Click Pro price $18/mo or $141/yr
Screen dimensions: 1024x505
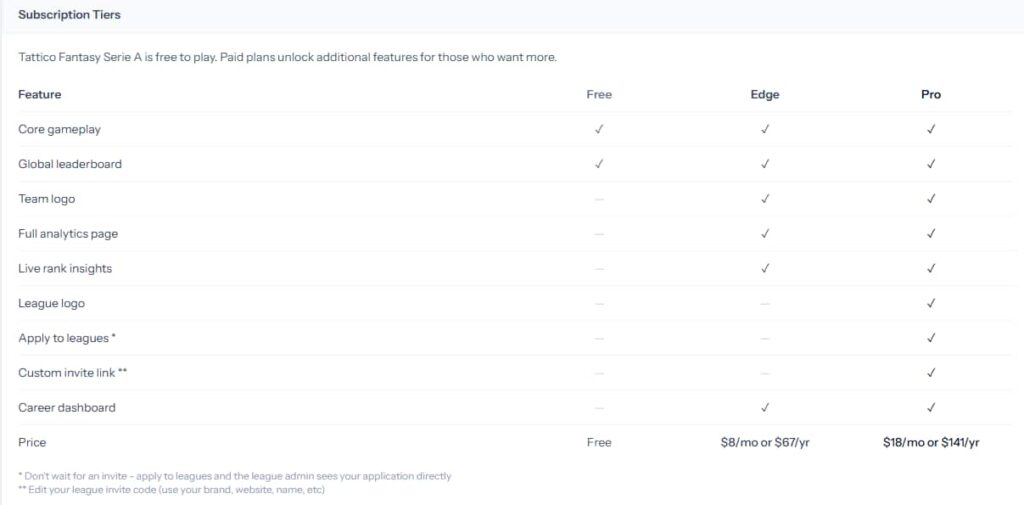931,442
